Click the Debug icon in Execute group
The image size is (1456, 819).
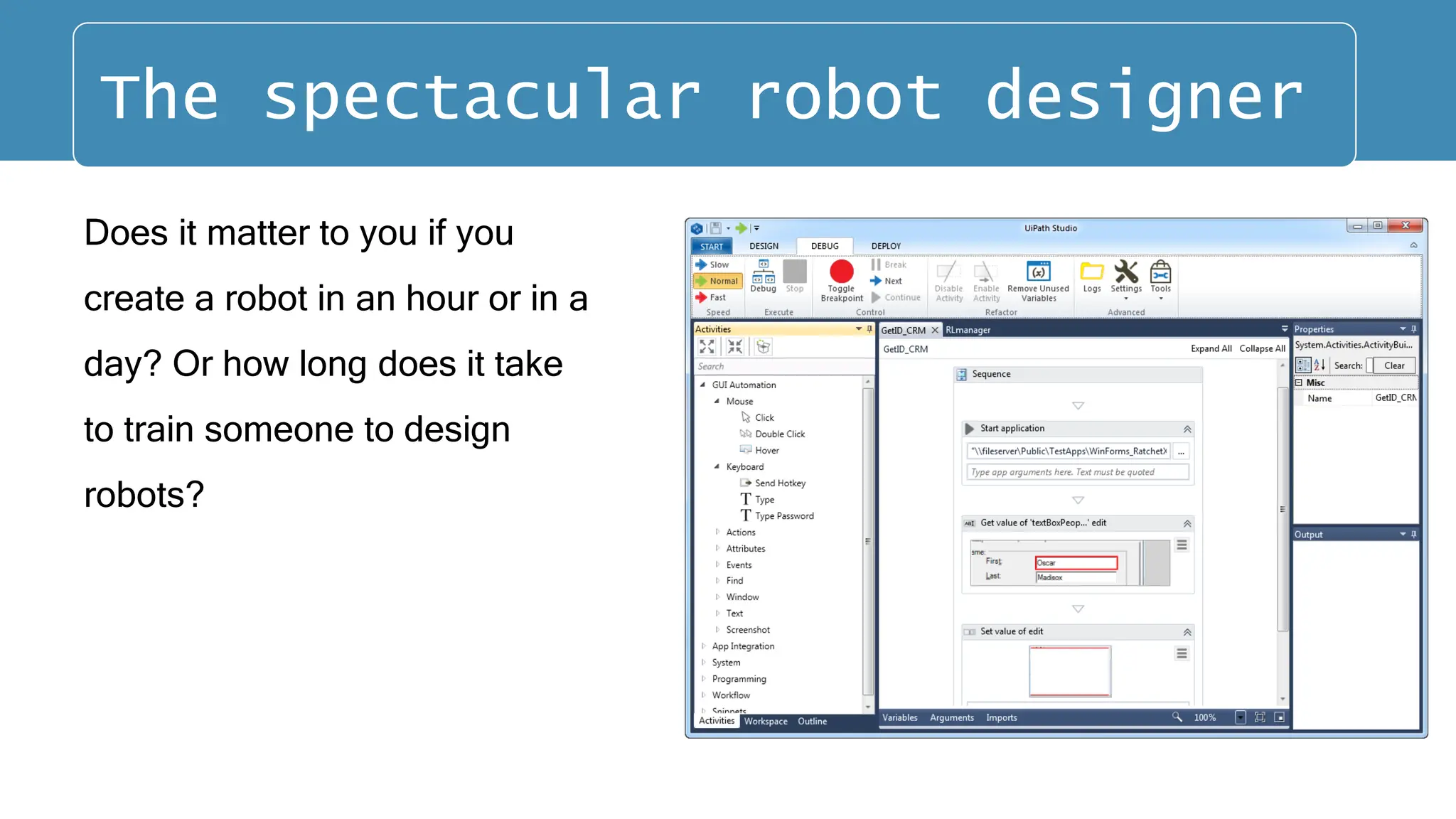click(x=763, y=272)
